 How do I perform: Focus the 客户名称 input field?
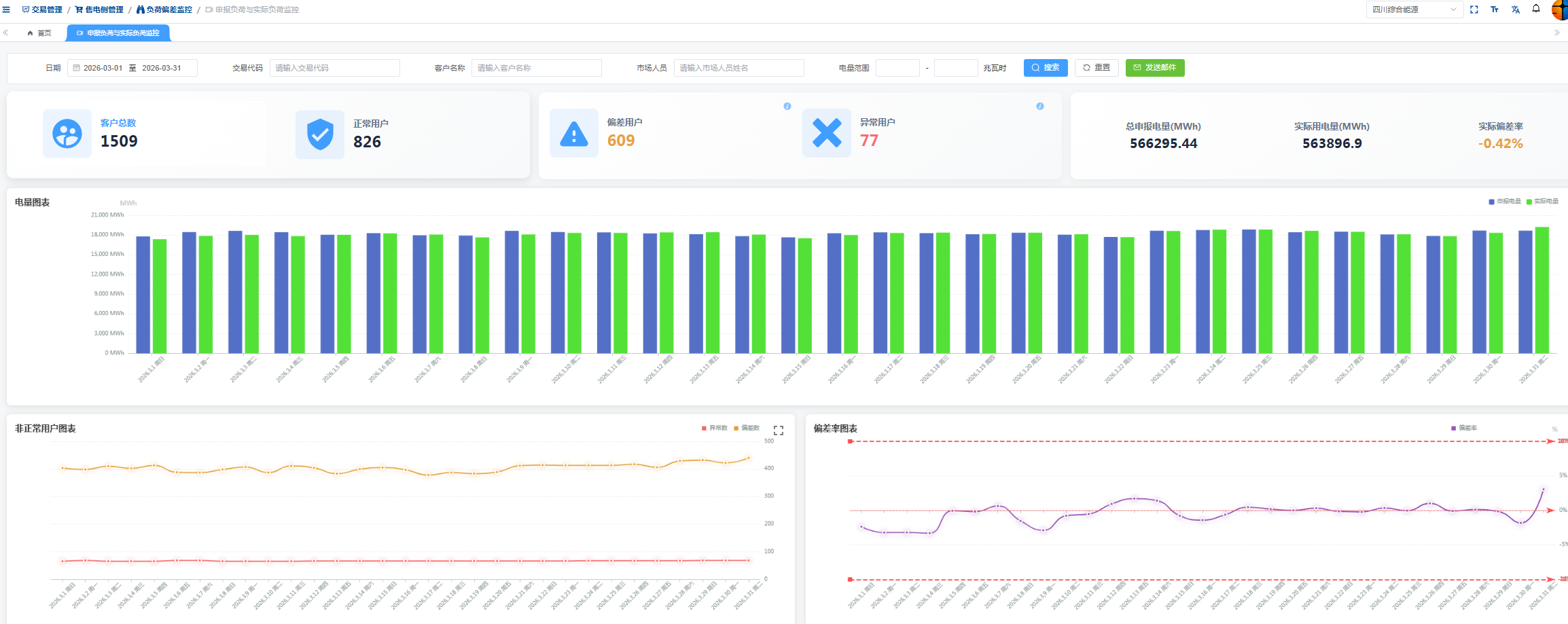536,68
